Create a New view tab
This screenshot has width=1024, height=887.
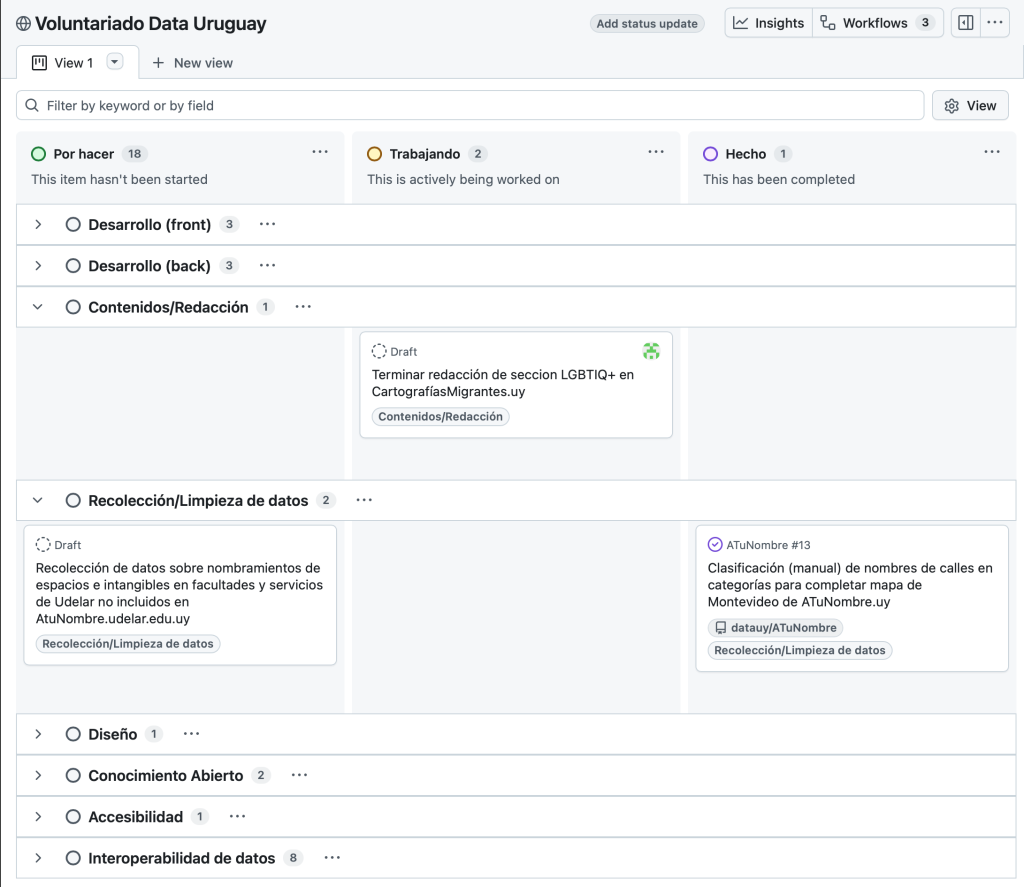point(192,63)
